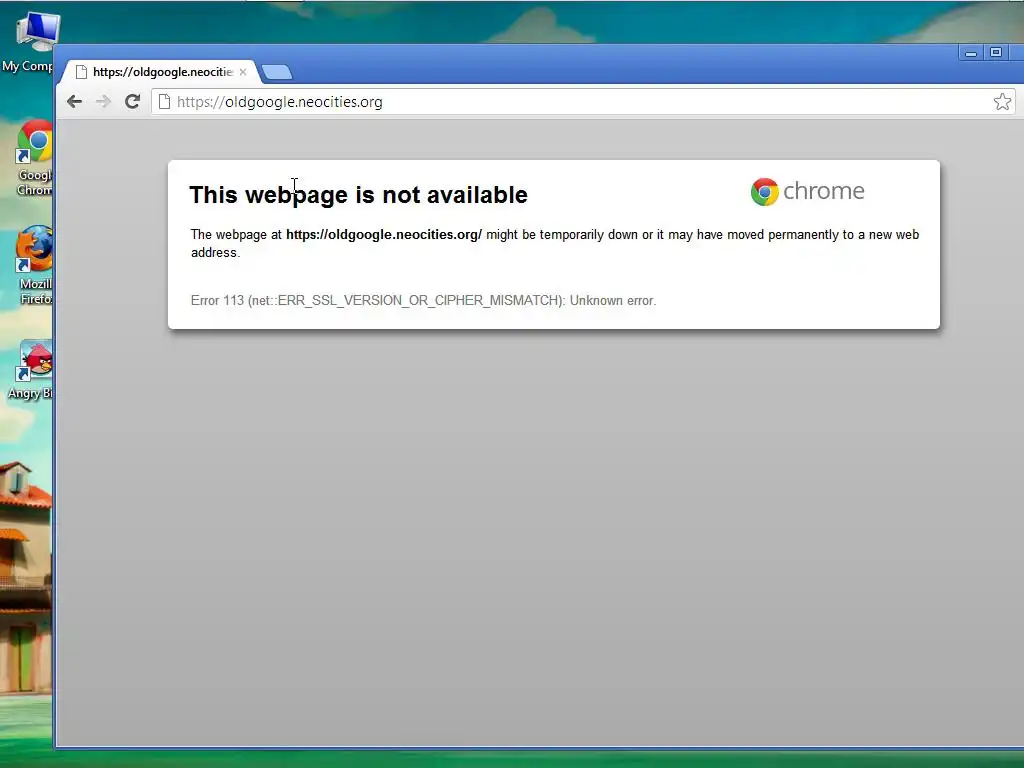The image size is (1024, 768).
Task: Click the 'This webpage is not available' heading
Action: [x=359, y=195]
